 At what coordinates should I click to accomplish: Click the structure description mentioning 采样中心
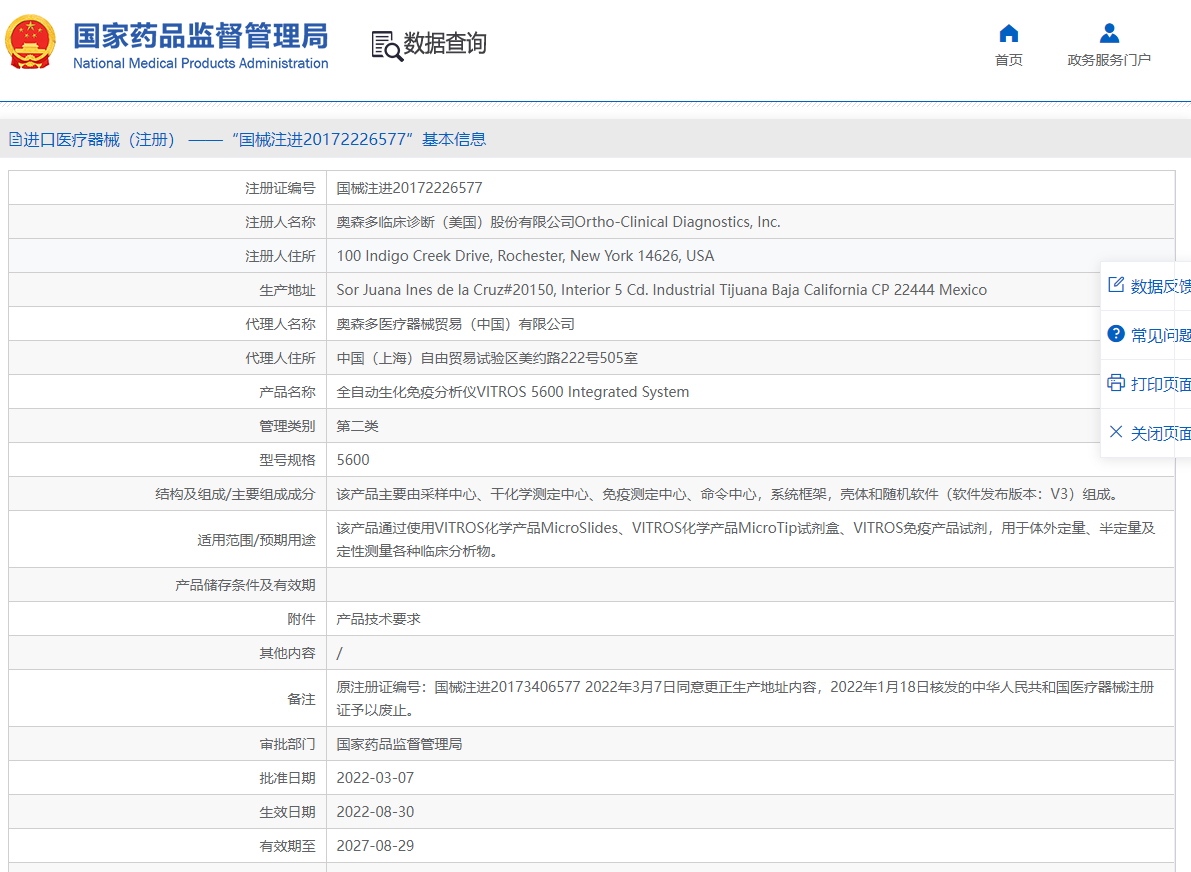[730, 494]
